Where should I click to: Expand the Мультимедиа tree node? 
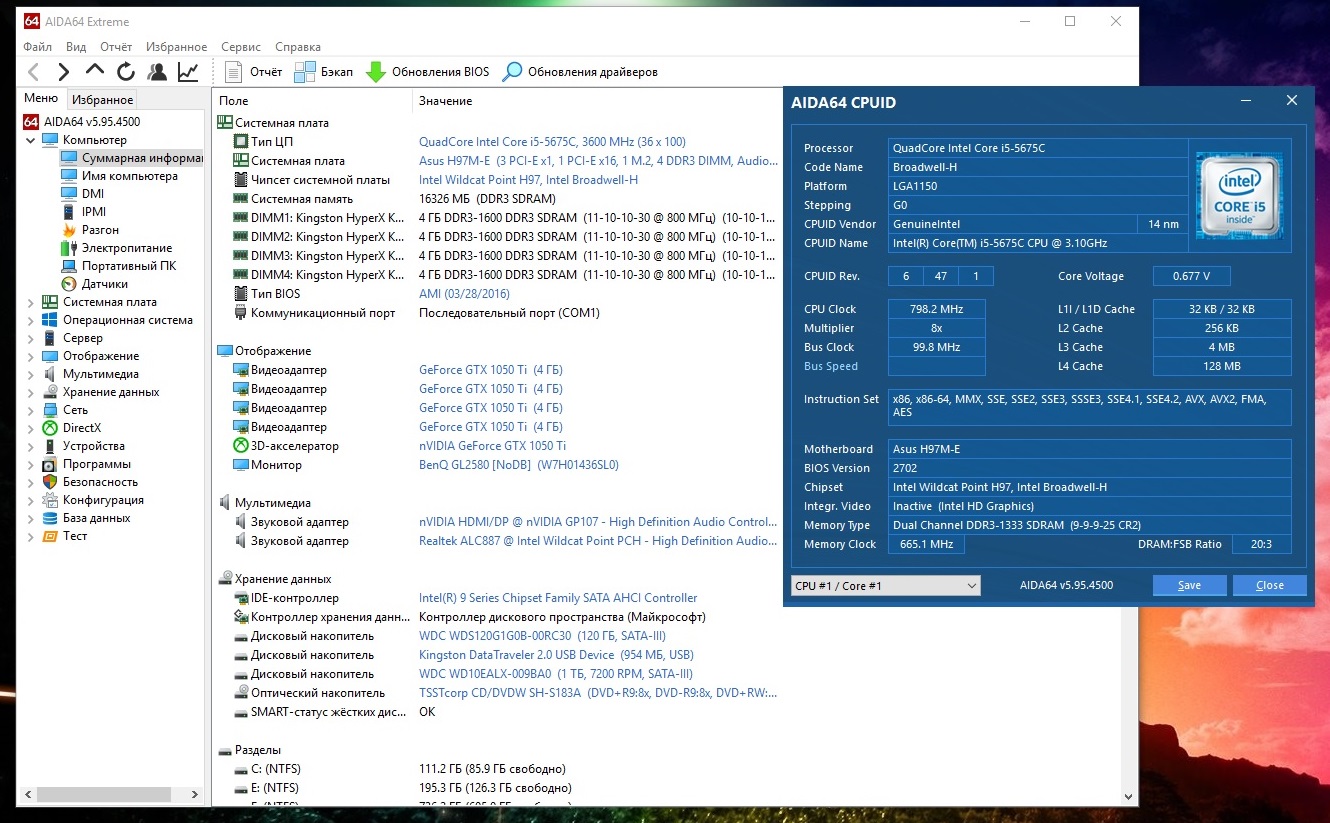pos(30,374)
